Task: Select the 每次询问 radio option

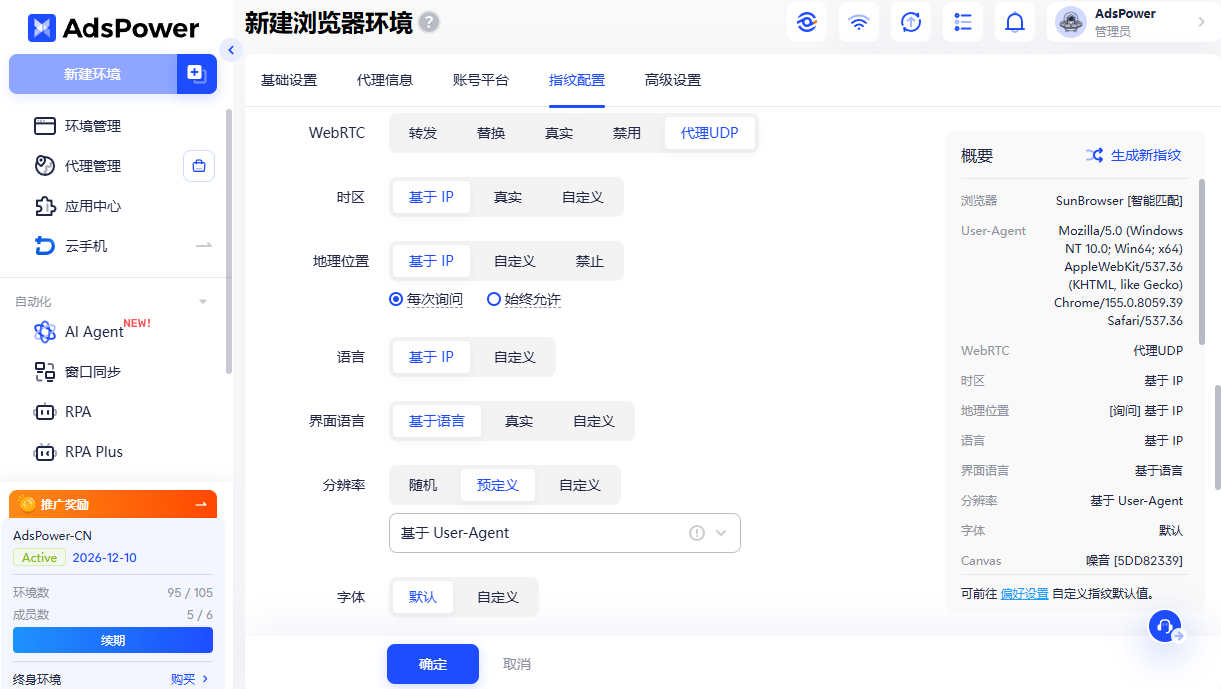Action: (x=426, y=299)
